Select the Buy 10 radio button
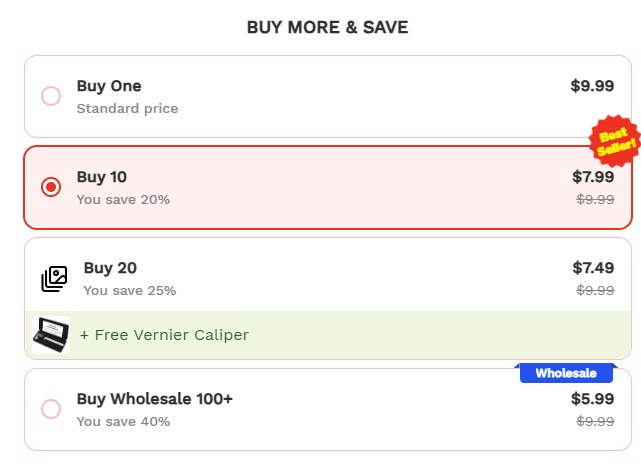Image resolution: width=641 pixels, height=463 pixels. point(51,187)
